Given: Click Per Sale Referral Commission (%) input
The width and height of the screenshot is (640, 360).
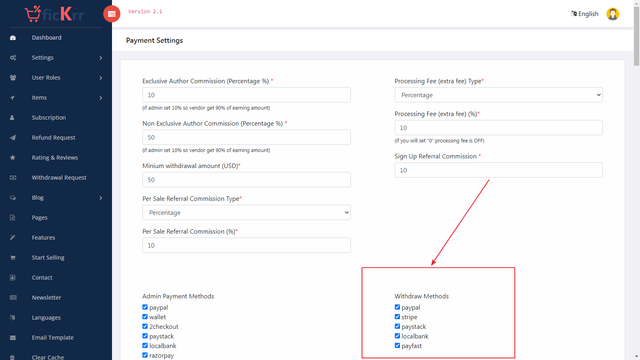Looking at the screenshot, I should coord(246,245).
